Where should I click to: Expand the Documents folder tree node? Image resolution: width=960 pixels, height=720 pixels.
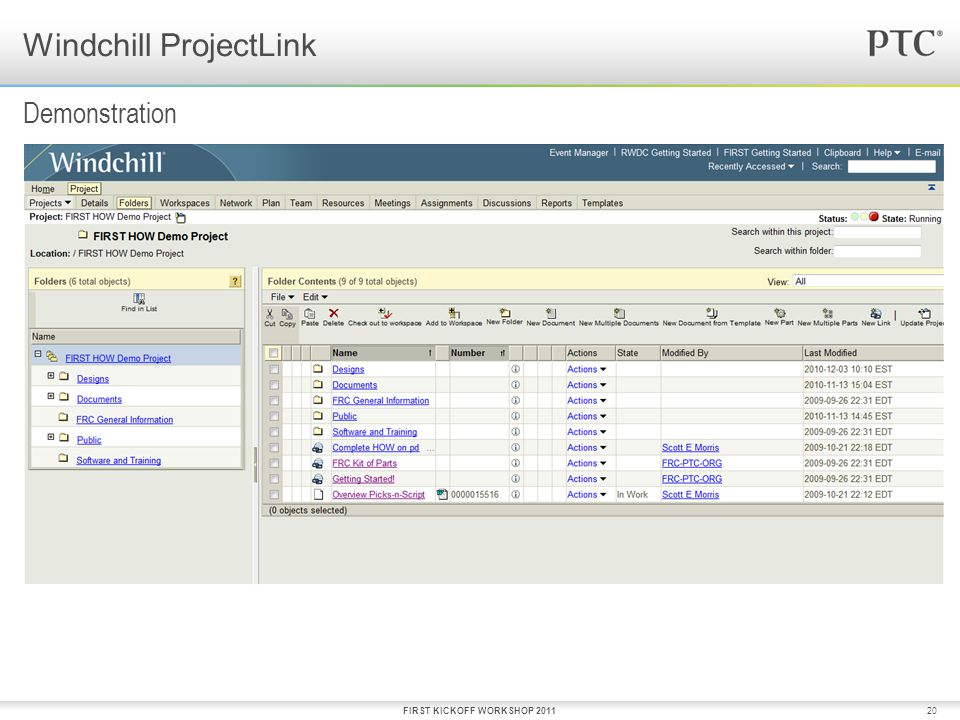click(51, 396)
